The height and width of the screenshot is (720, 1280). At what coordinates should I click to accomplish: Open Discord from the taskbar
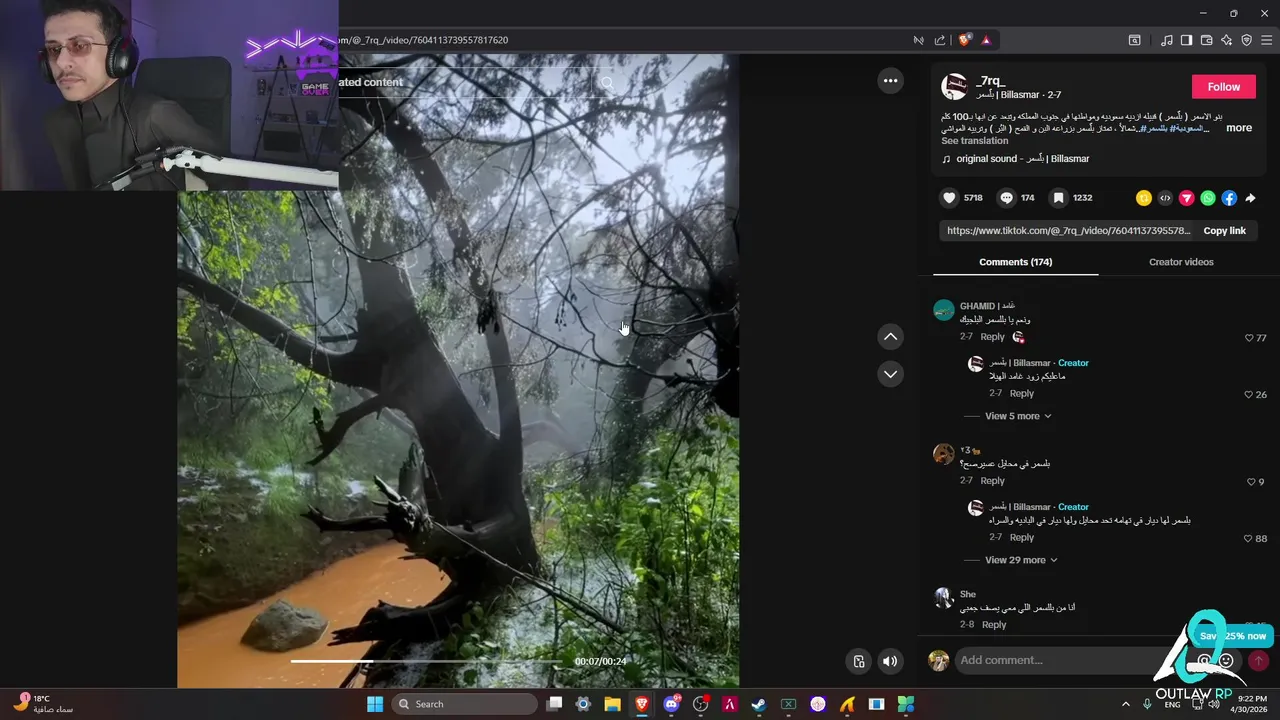click(x=671, y=704)
